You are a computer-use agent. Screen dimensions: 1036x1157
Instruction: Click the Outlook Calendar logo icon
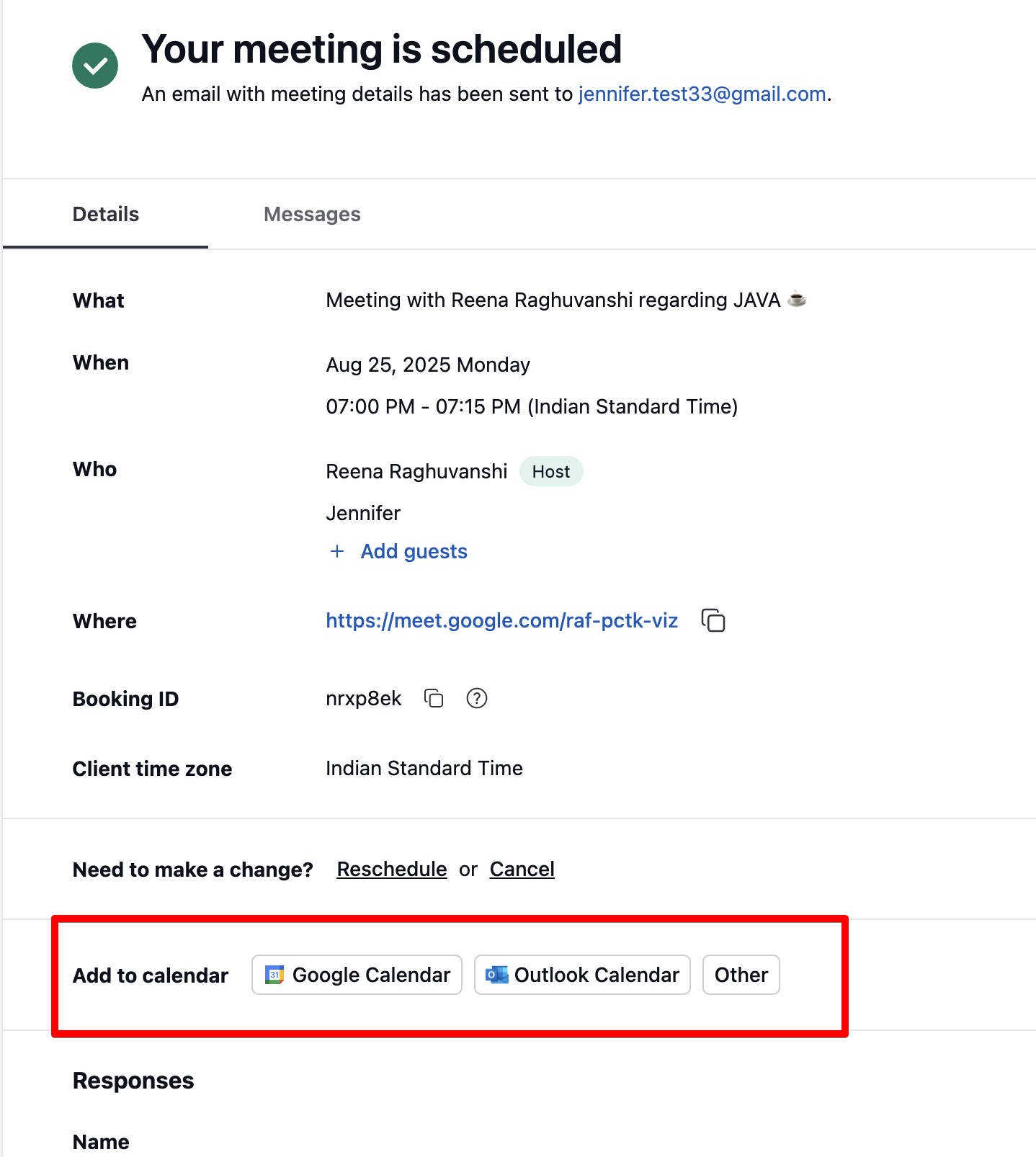pos(496,975)
